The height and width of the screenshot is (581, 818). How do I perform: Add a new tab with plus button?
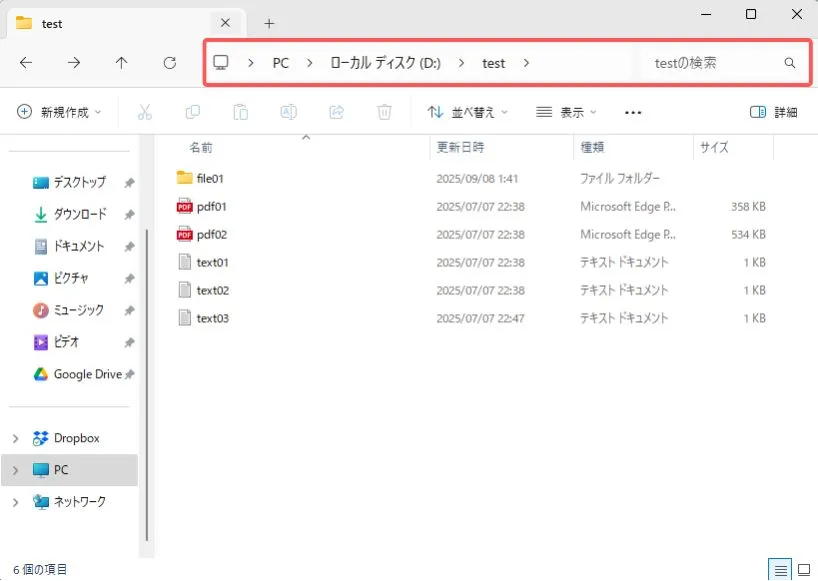click(x=269, y=23)
